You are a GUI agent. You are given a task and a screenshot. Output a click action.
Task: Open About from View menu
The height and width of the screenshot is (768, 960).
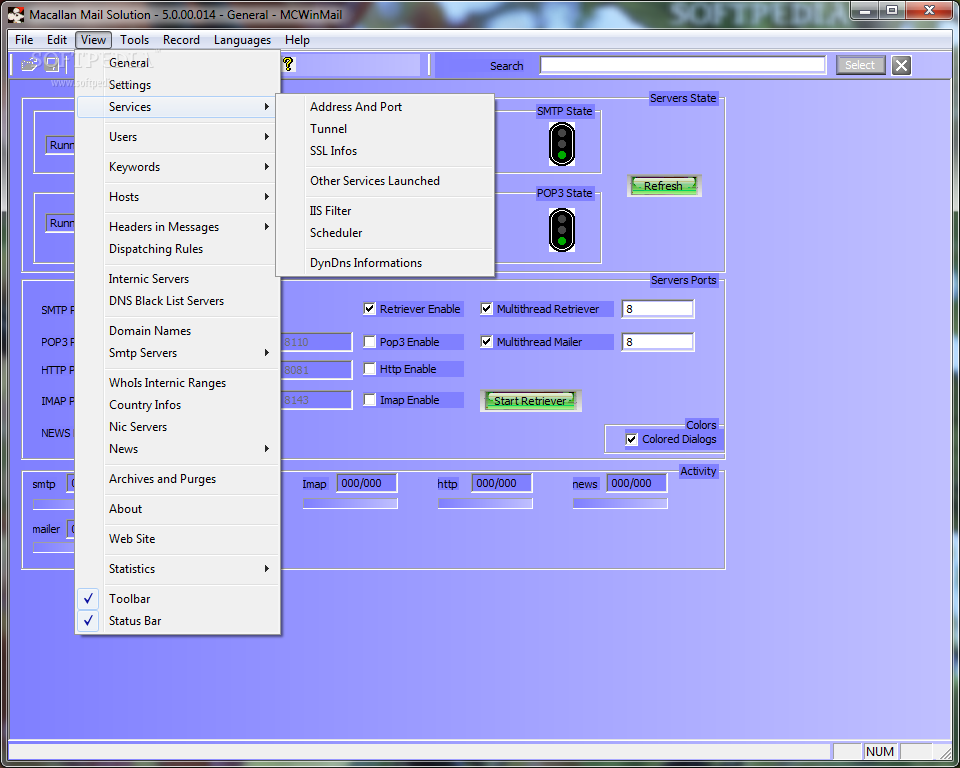(178, 509)
